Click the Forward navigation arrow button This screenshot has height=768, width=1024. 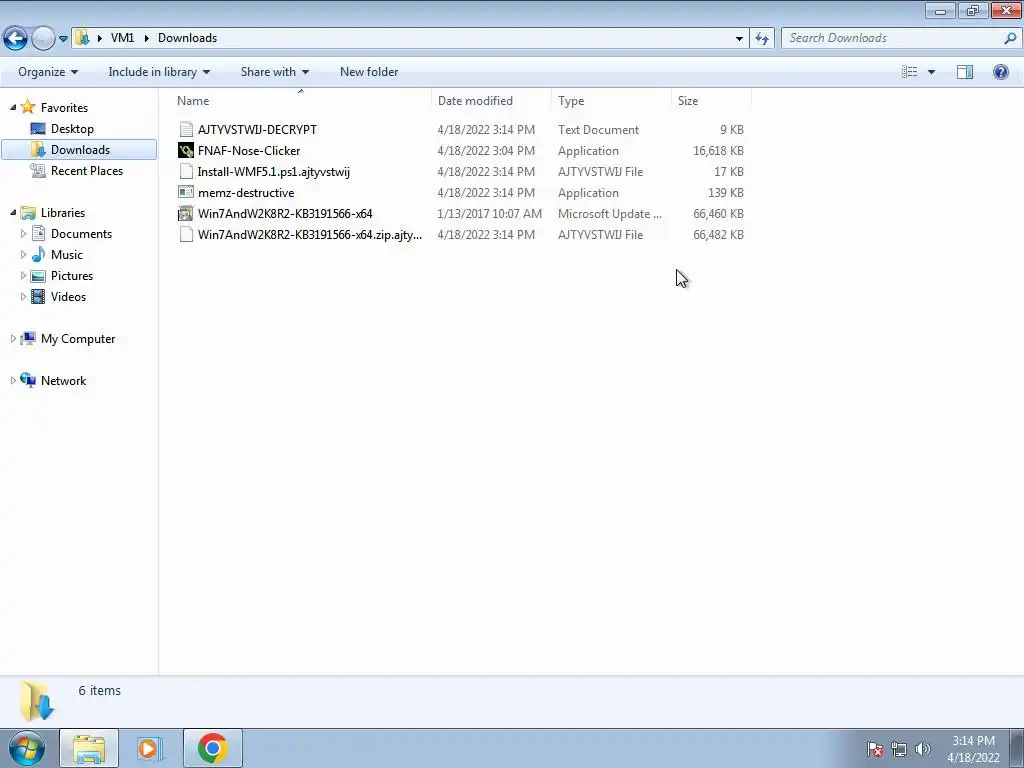click(x=43, y=38)
